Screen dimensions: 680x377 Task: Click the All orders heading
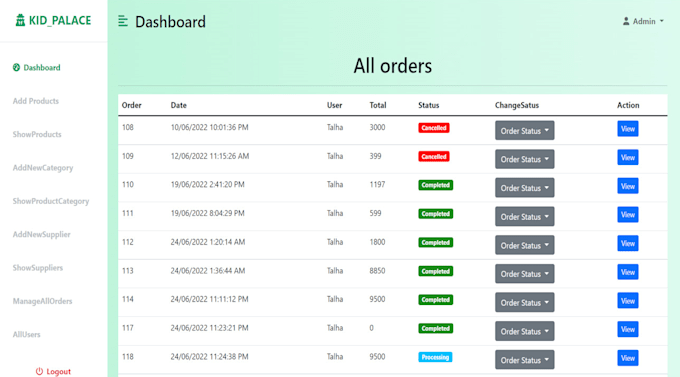[x=392, y=66]
